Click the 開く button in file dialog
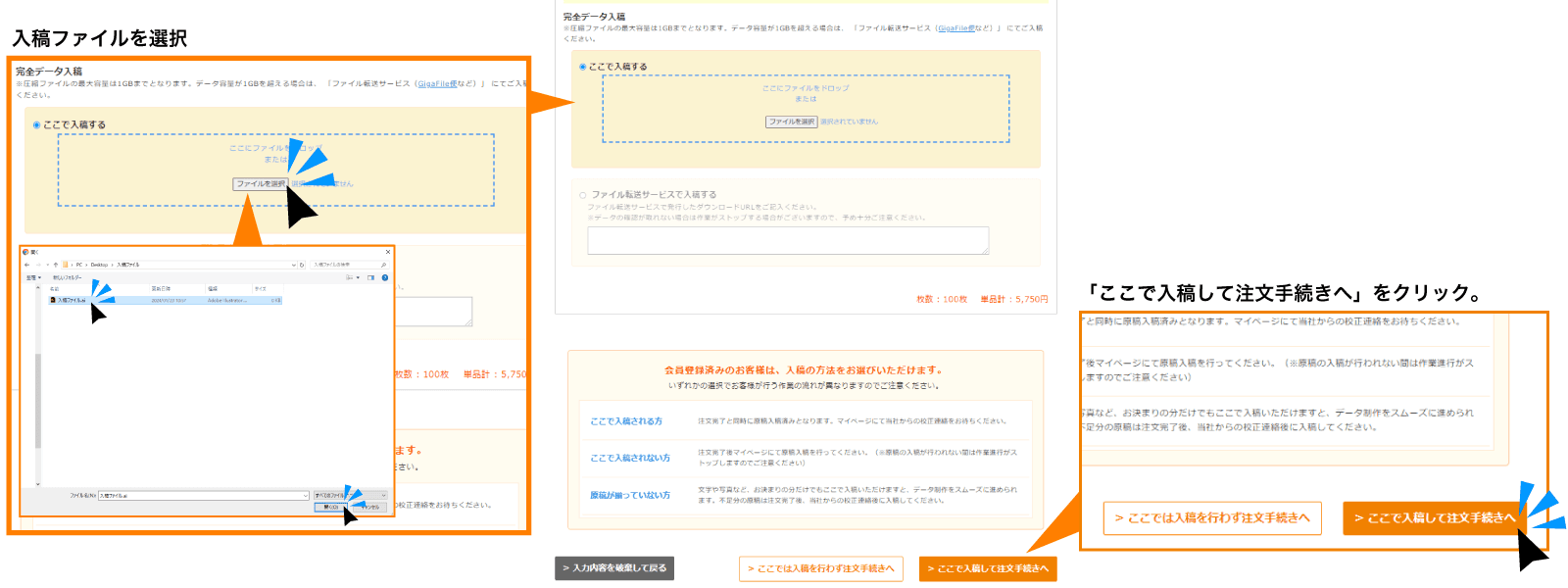The height and width of the screenshot is (588, 1568). click(x=330, y=507)
